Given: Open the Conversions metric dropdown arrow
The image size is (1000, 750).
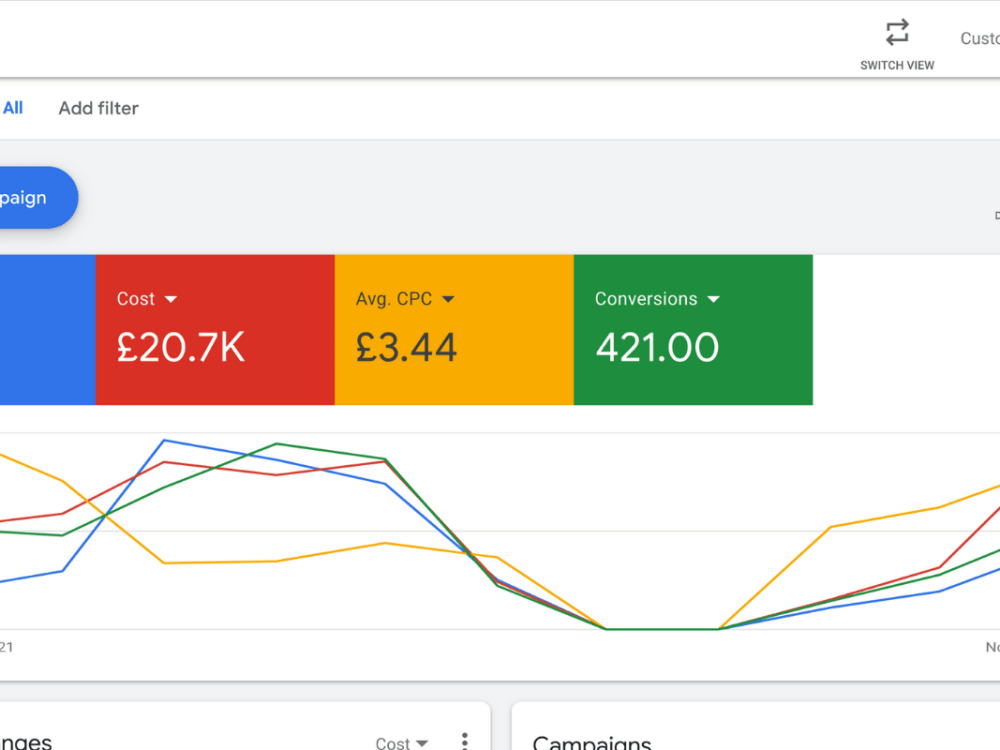Looking at the screenshot, I should click(714, 299).
